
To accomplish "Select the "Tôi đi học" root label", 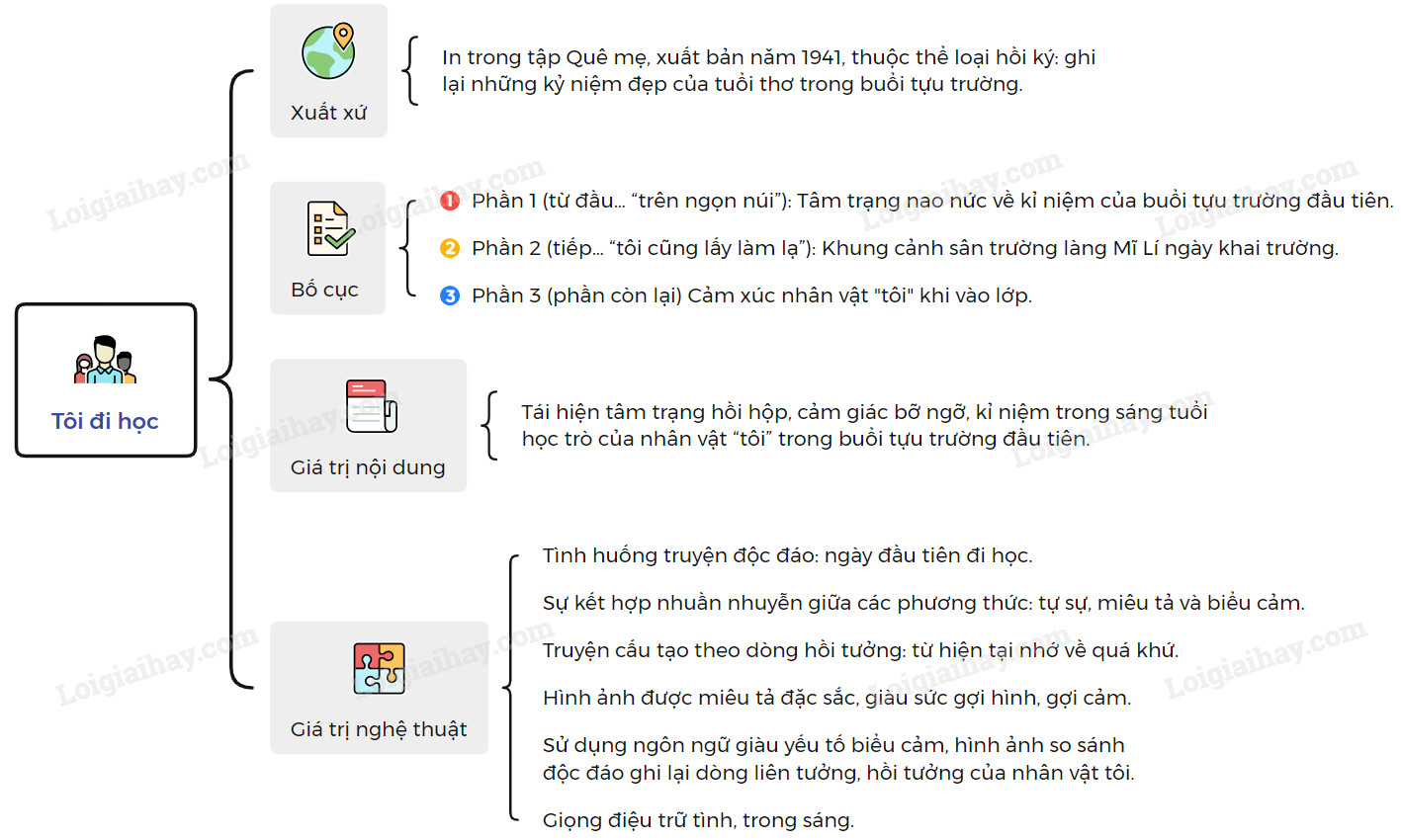I will [x=105, y=421].
